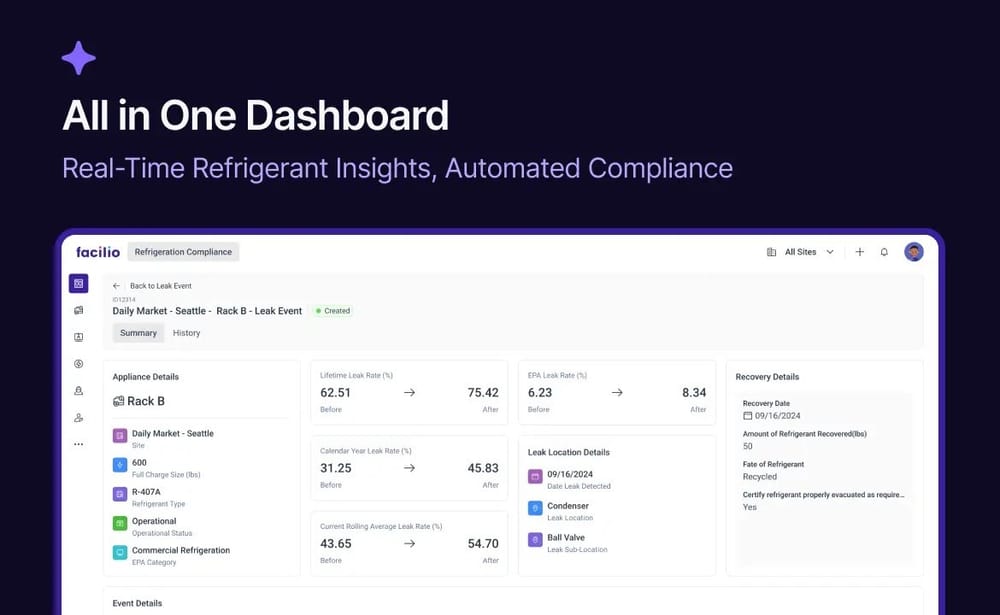Click the green Operational status icon
This screenshot has height=615, width=1000.
click(x=120, y=523)
